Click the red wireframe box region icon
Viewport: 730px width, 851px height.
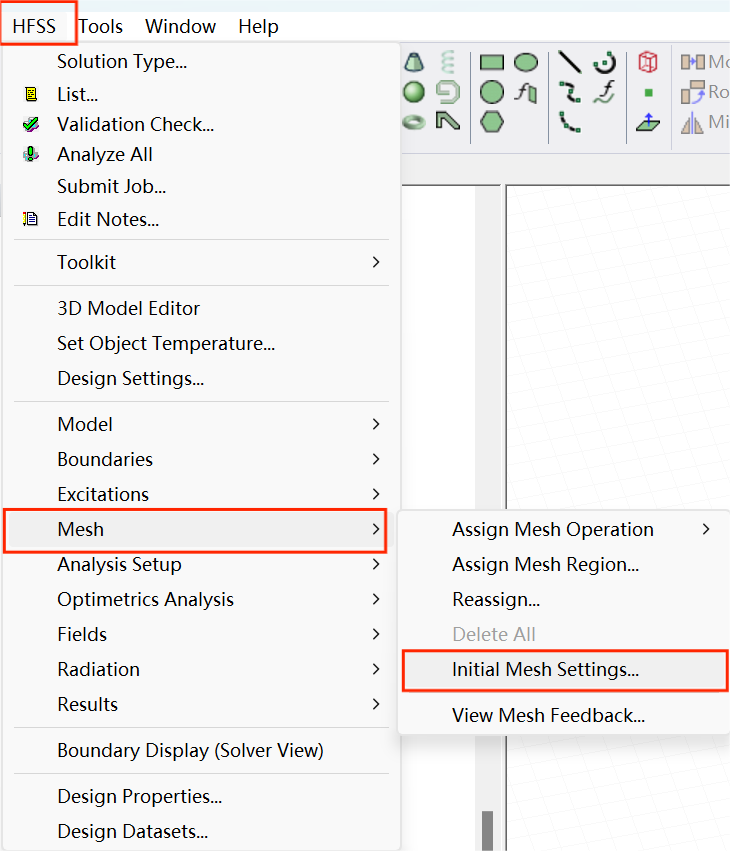[x=648, y=62]
